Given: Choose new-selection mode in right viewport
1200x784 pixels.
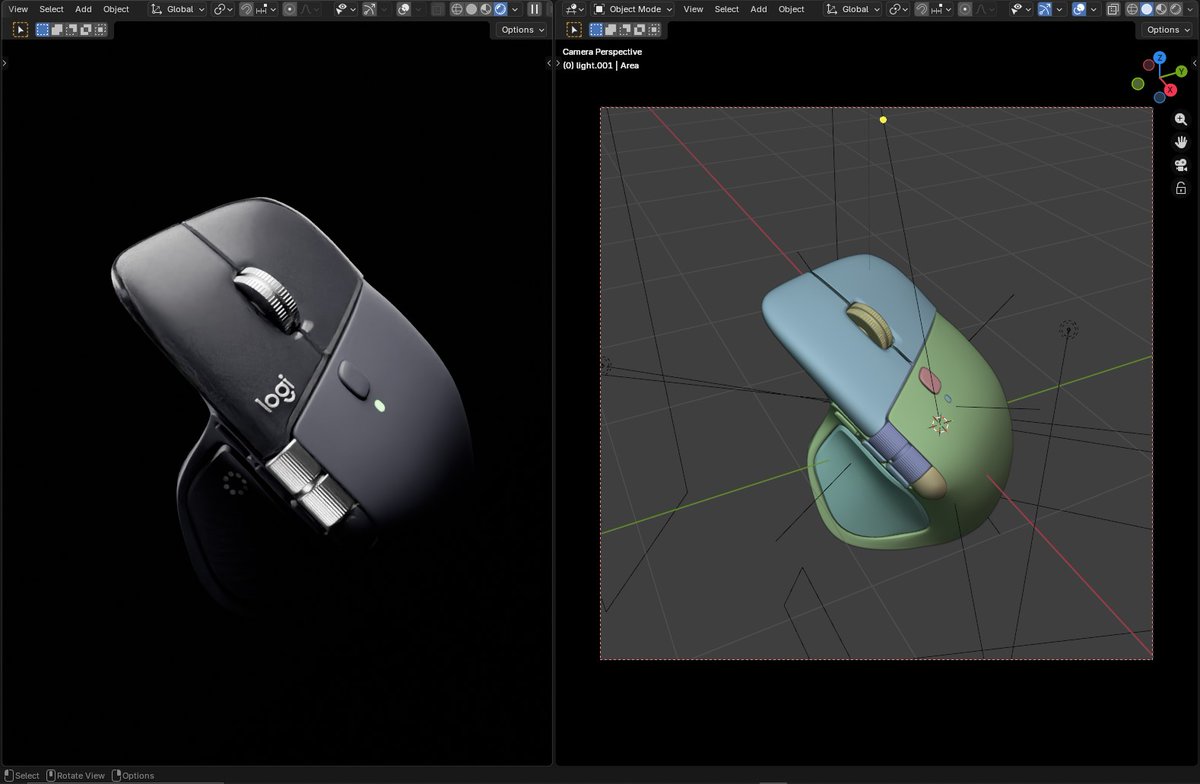Looking at the screenshot, I should (x=597, y=30).
